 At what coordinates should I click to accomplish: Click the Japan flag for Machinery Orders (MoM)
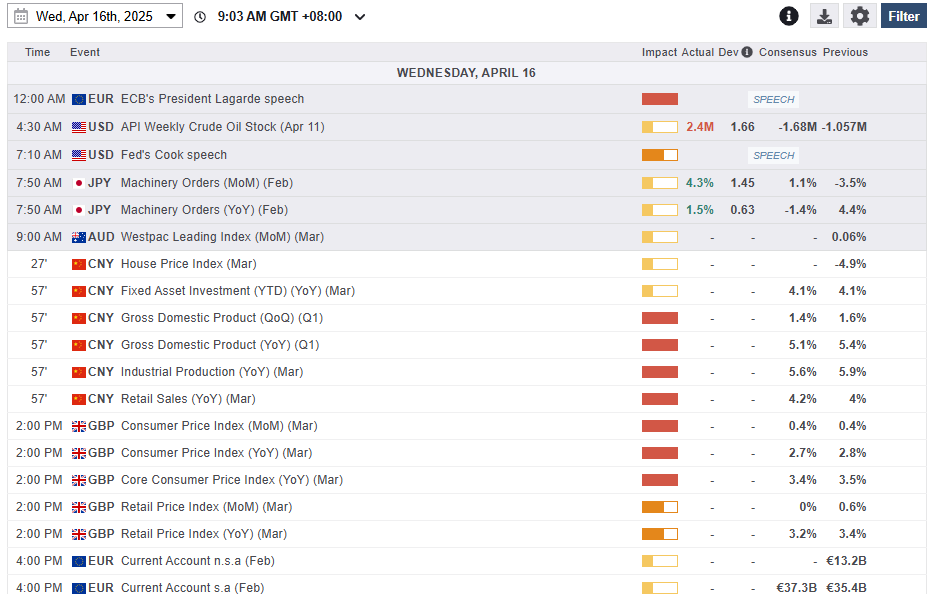pyautogui.click(x=79, y=183)
